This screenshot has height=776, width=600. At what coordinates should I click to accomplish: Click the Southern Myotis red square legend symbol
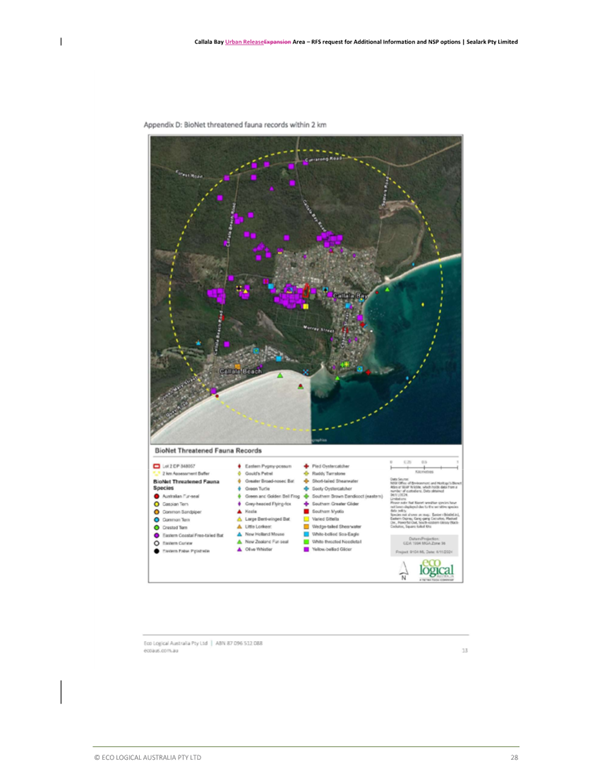point(306,512)
